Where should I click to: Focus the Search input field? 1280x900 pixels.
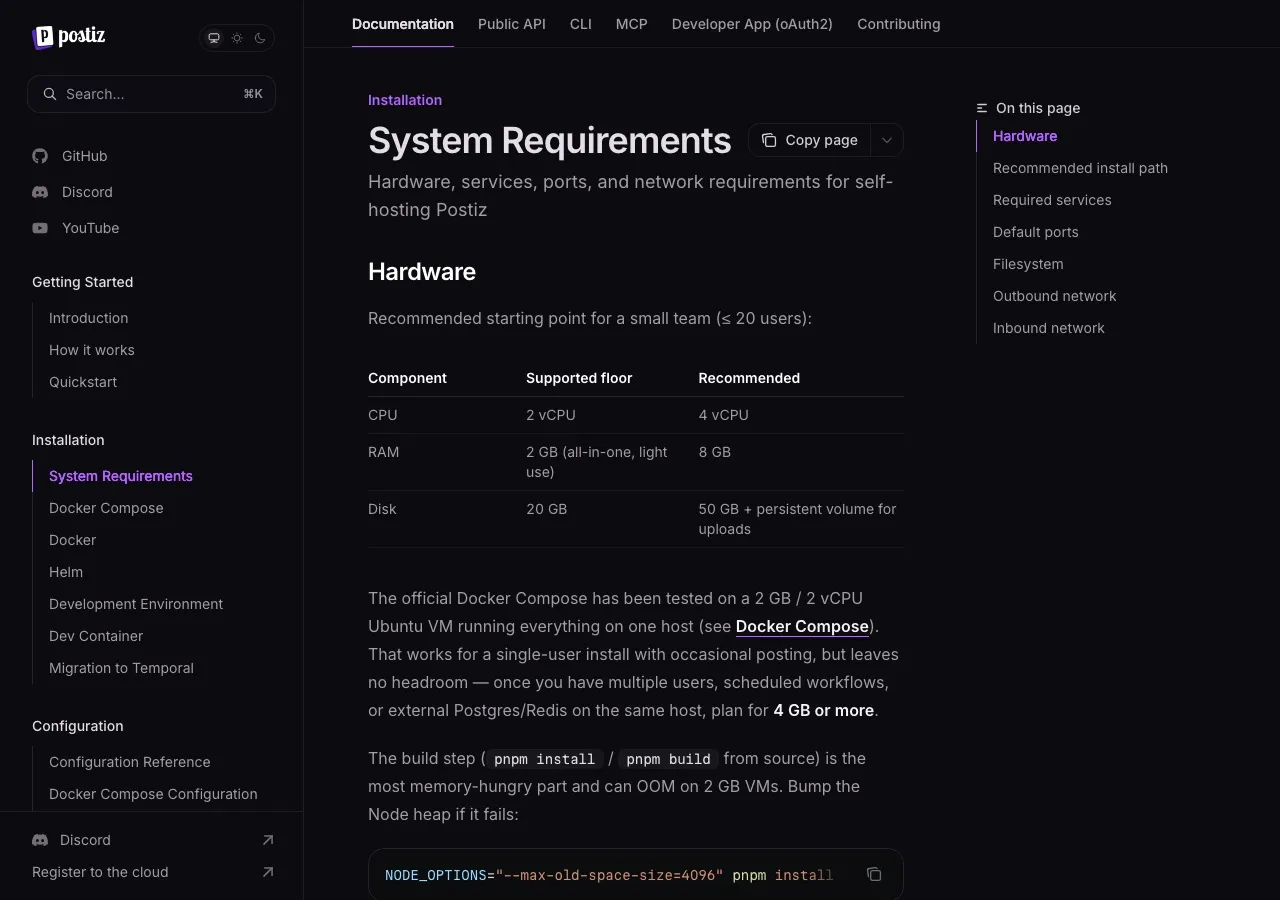tap(151, 94)
